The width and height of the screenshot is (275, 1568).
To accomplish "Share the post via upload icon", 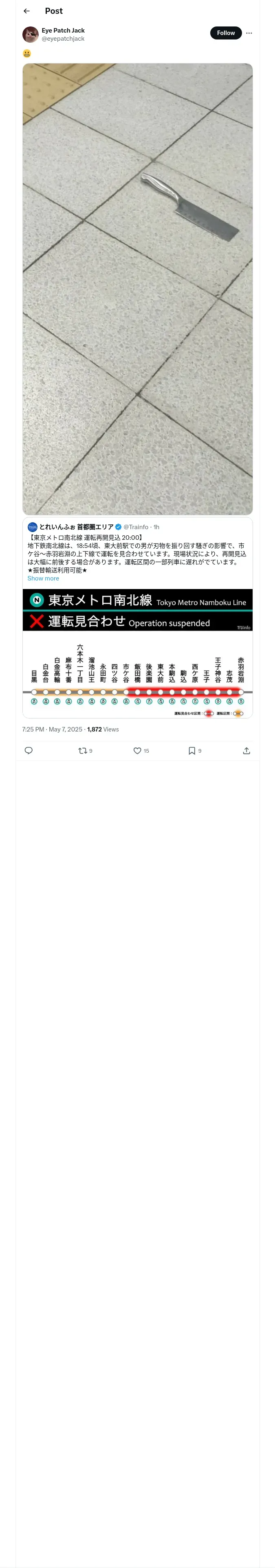I will (x=246, y=751).
